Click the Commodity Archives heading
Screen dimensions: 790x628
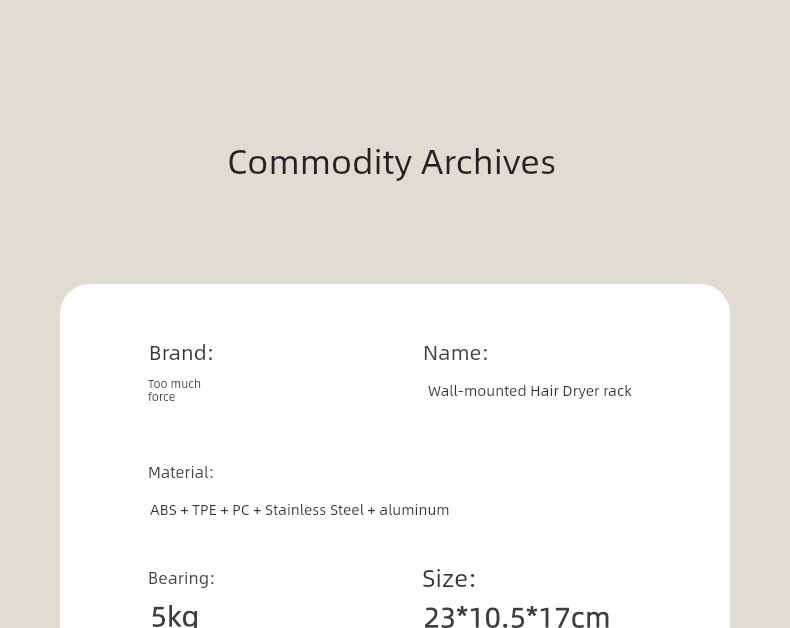pos(391,163)
